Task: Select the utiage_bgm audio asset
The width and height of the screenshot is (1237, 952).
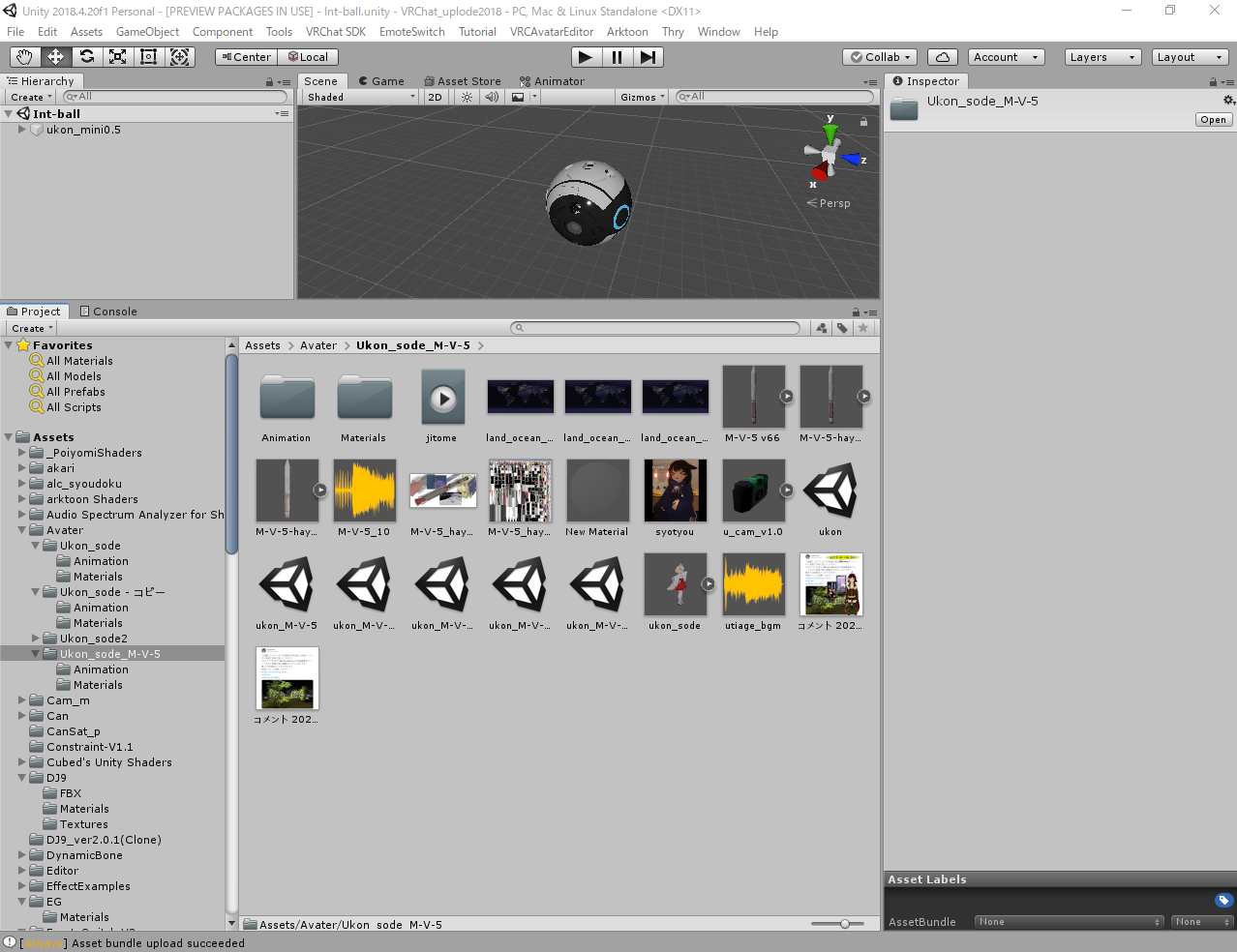Action: 753,593
